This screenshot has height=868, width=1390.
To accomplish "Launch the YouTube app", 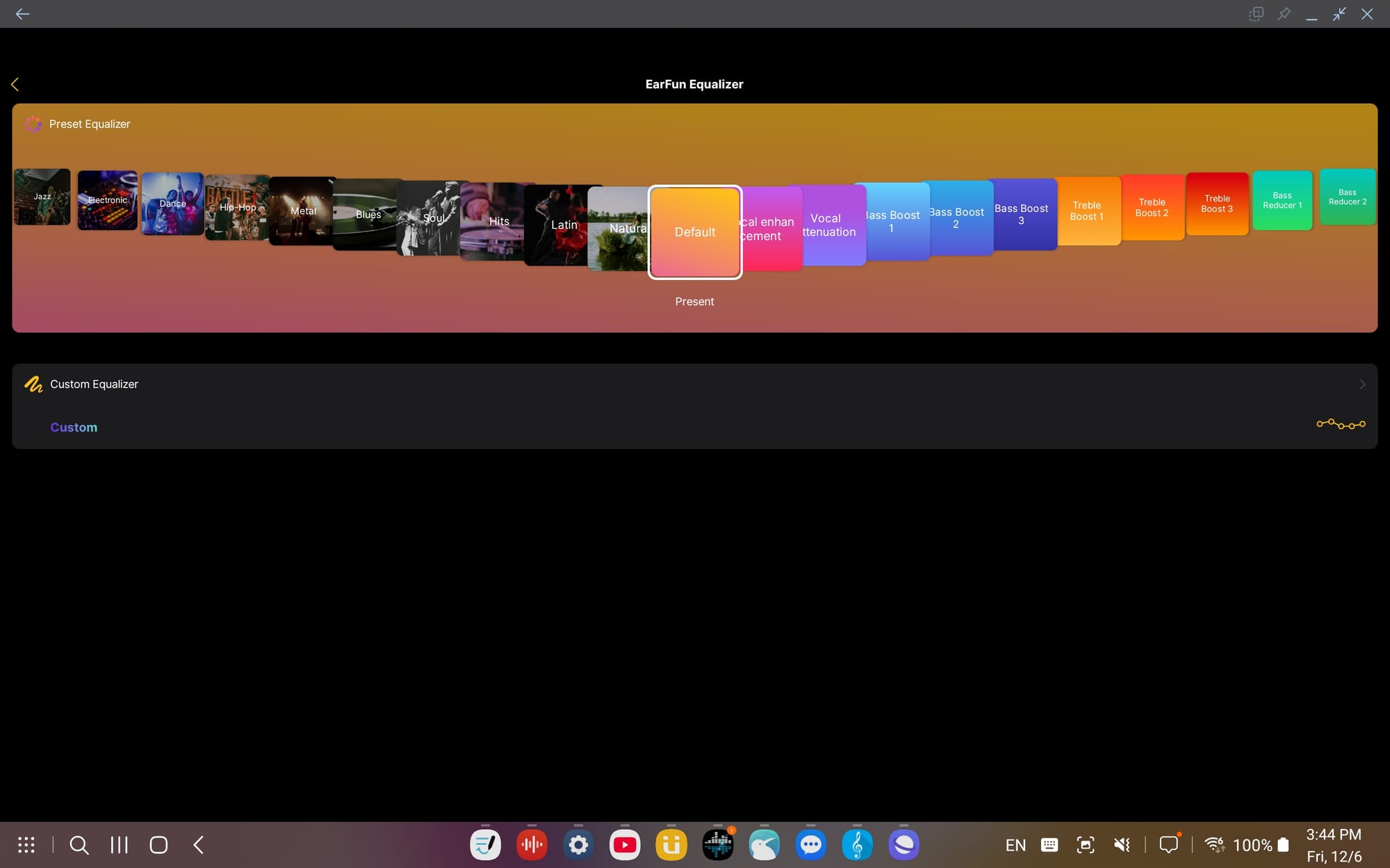I will (x=625, y=845).
